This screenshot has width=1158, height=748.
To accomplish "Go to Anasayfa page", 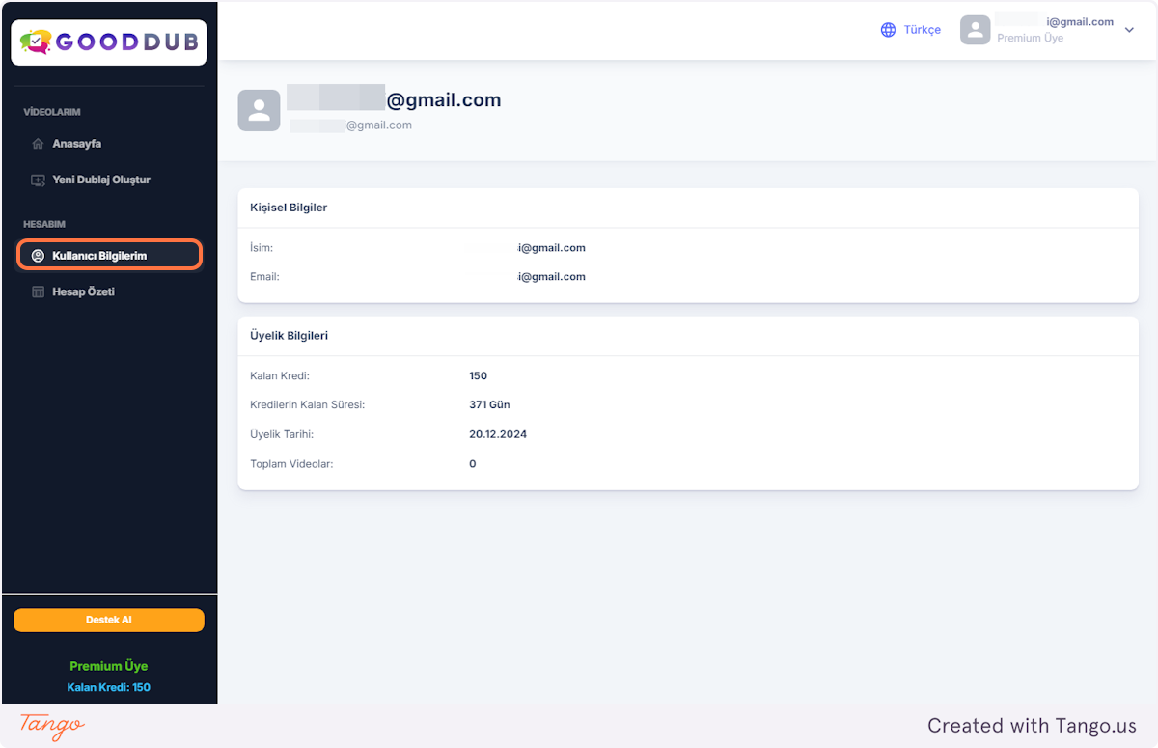I will pos(77,144).
